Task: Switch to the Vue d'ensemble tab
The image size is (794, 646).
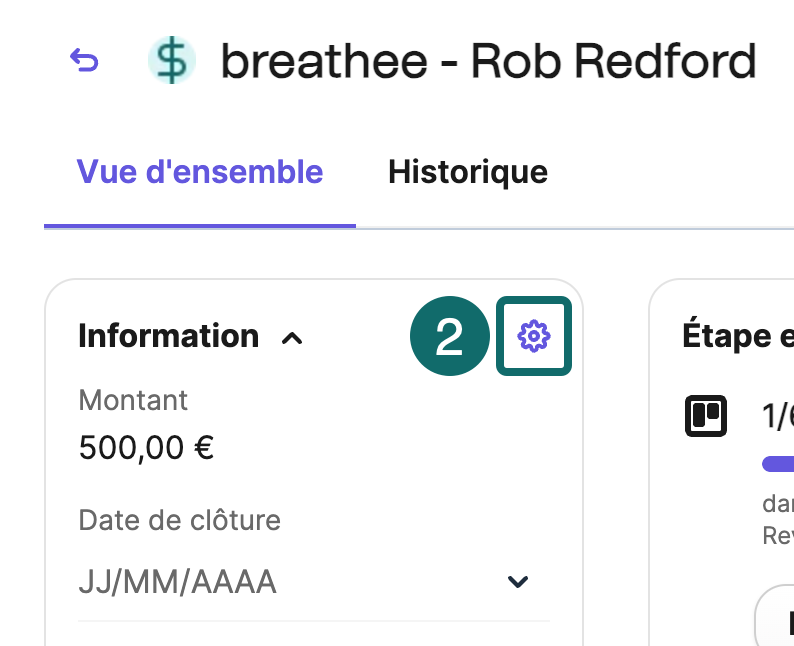Action: coord(200,172)
